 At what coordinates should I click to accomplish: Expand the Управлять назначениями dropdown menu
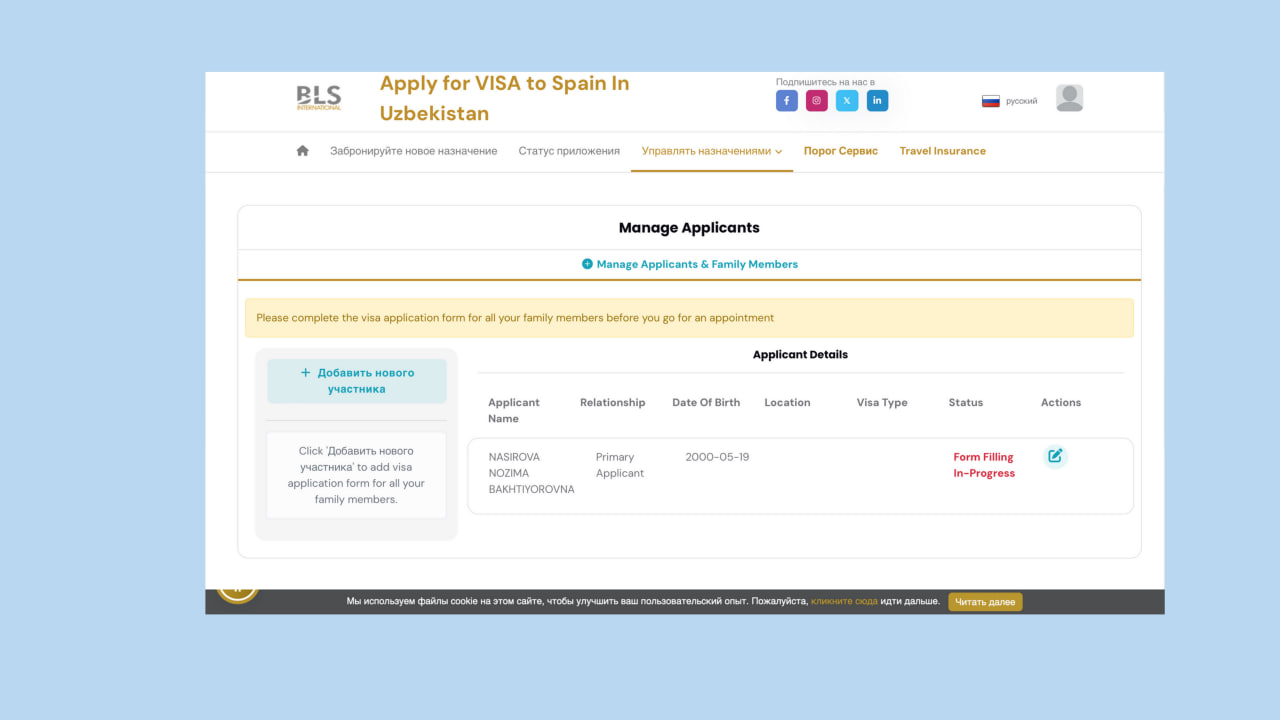[711, 151]
